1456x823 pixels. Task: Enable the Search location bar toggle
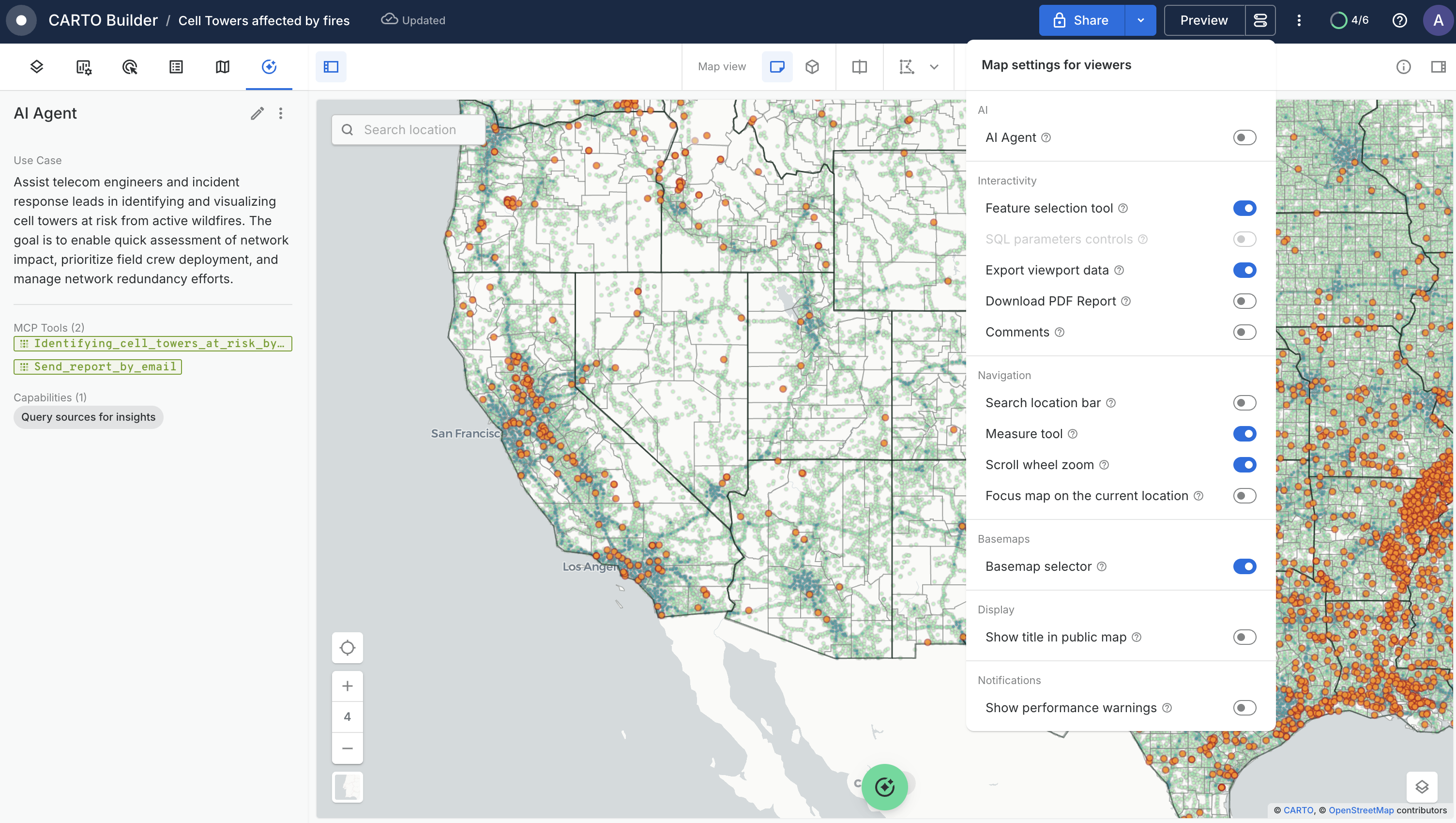pyautogui.click(x=1244, y=403)
